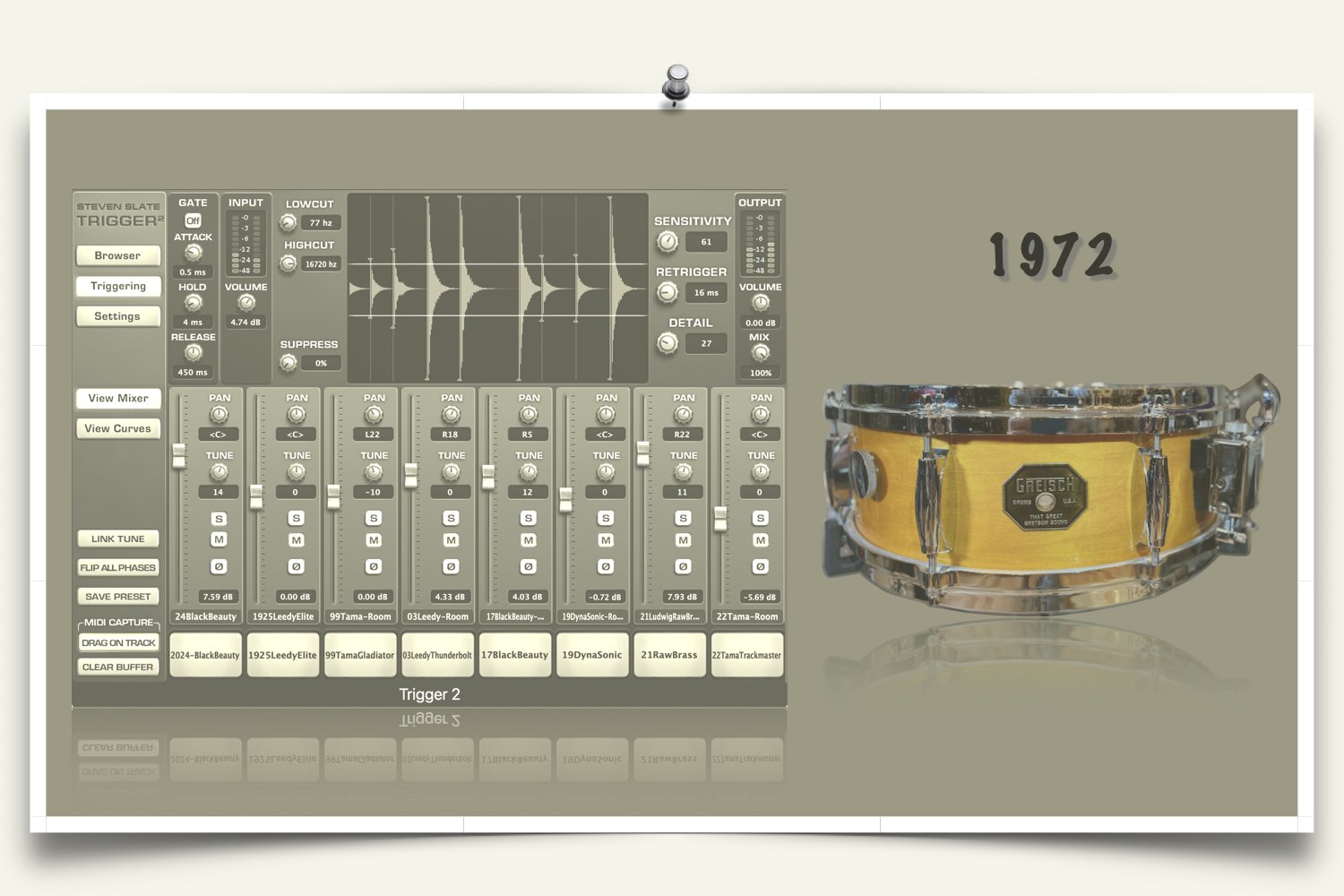Click the 16720 hz highcut value
The height and width of the screenshot is (896, 1344).
321,264
